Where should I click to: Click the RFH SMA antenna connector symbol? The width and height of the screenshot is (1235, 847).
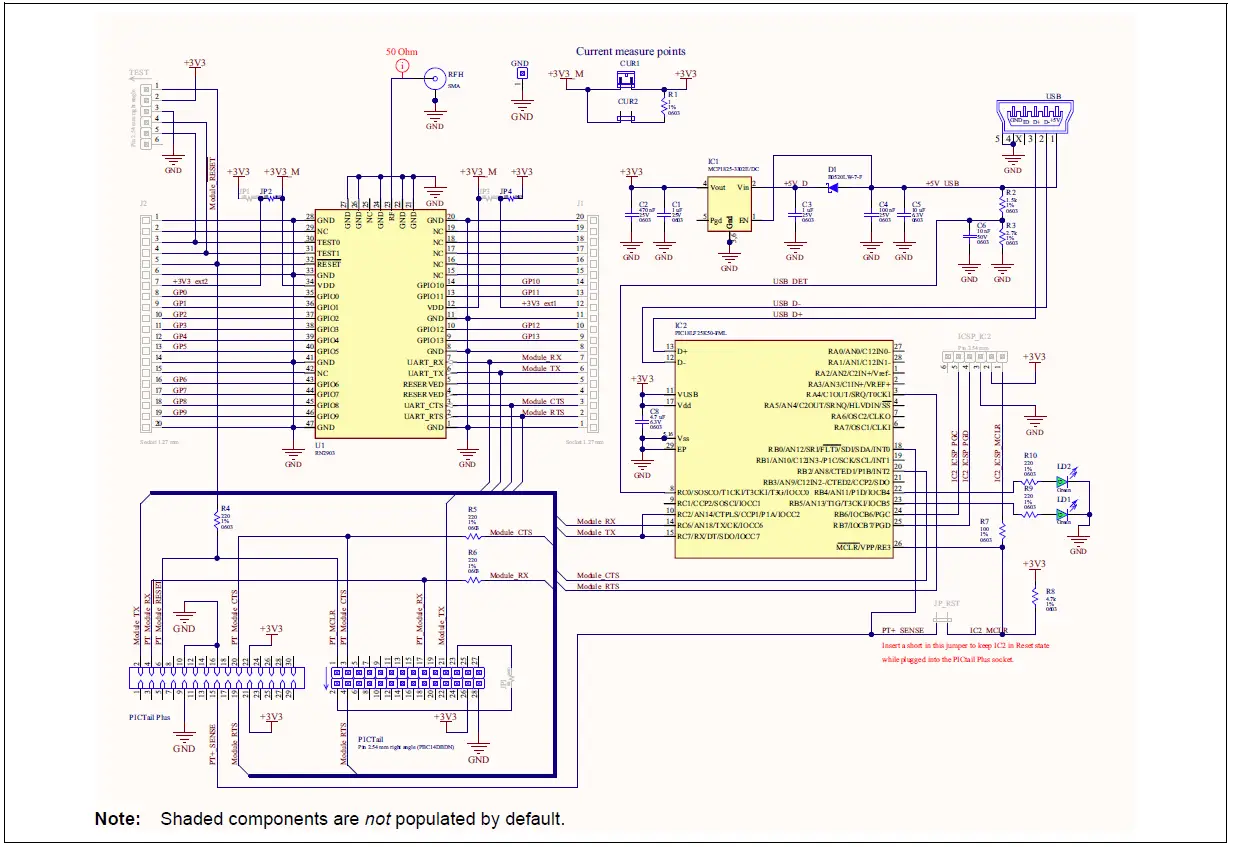434,78
